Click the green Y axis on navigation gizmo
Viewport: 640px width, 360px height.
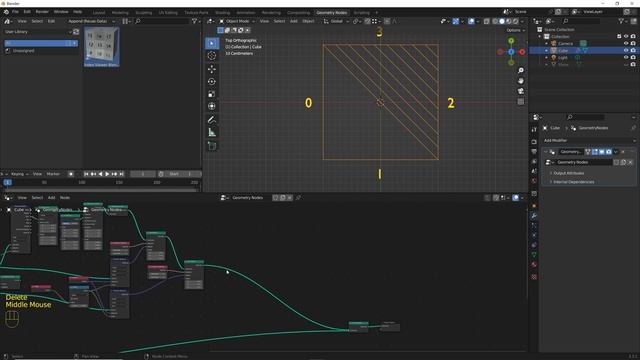pyautogui.click(x=511, y=41)
